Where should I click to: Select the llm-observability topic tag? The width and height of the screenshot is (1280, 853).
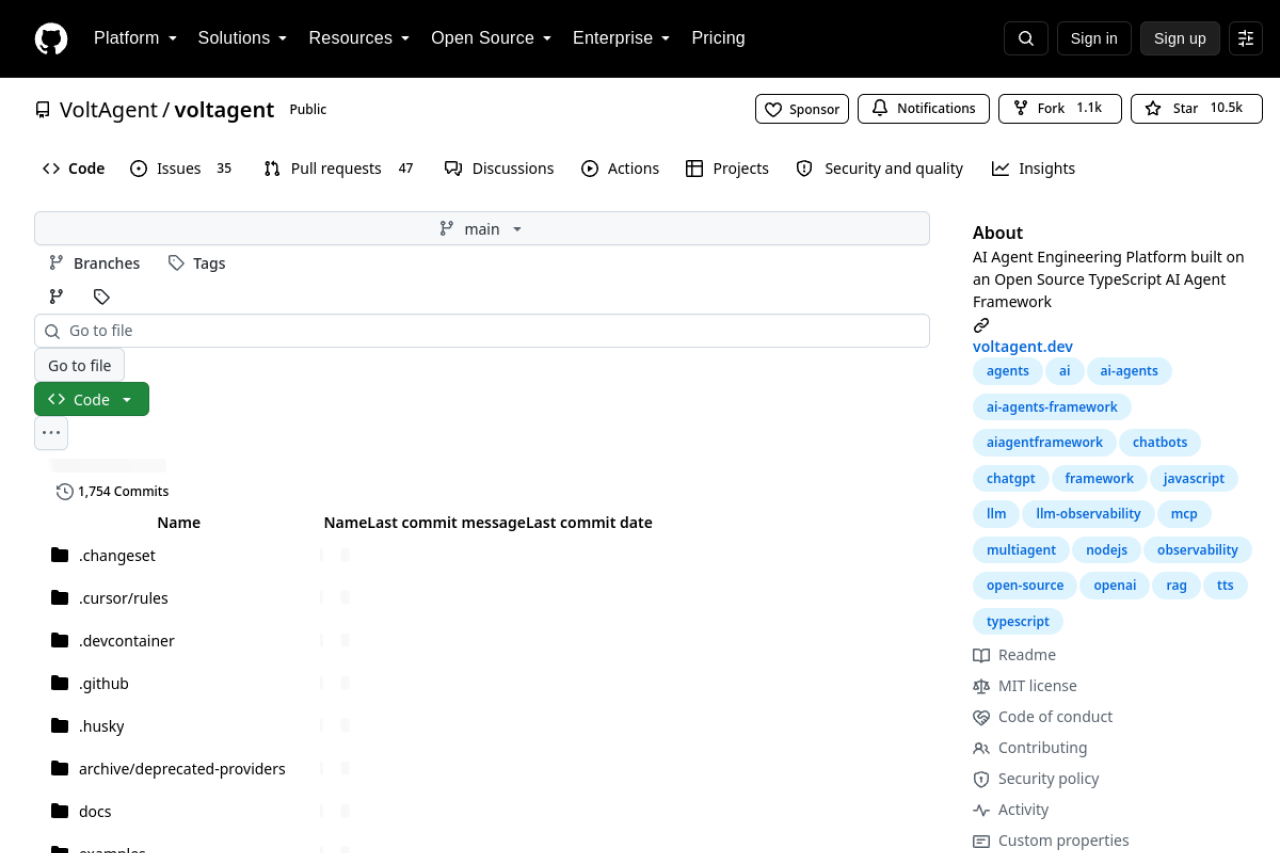(x=1089, y=514)
